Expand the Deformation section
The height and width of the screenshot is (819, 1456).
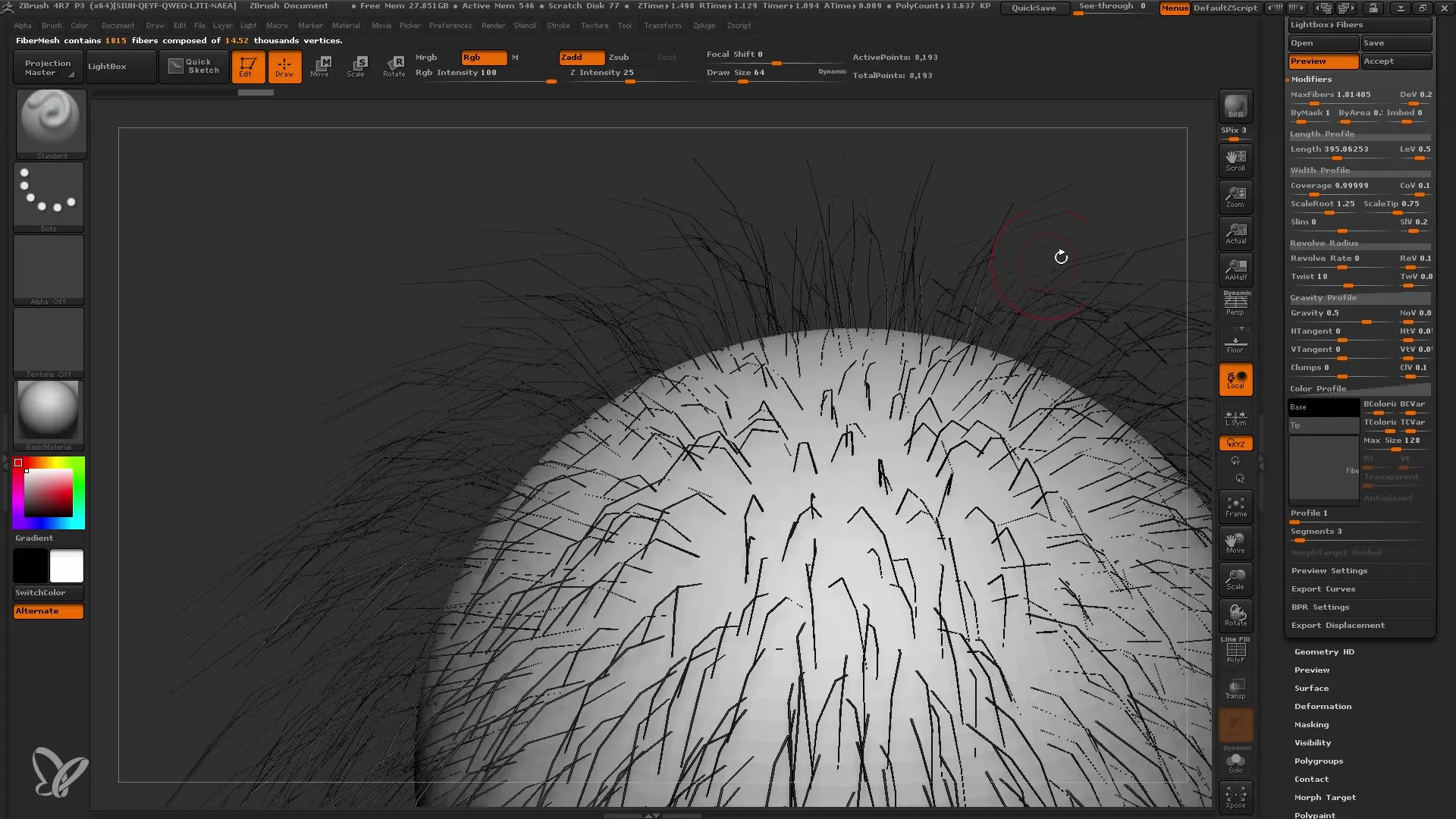tap(1323, 707)
